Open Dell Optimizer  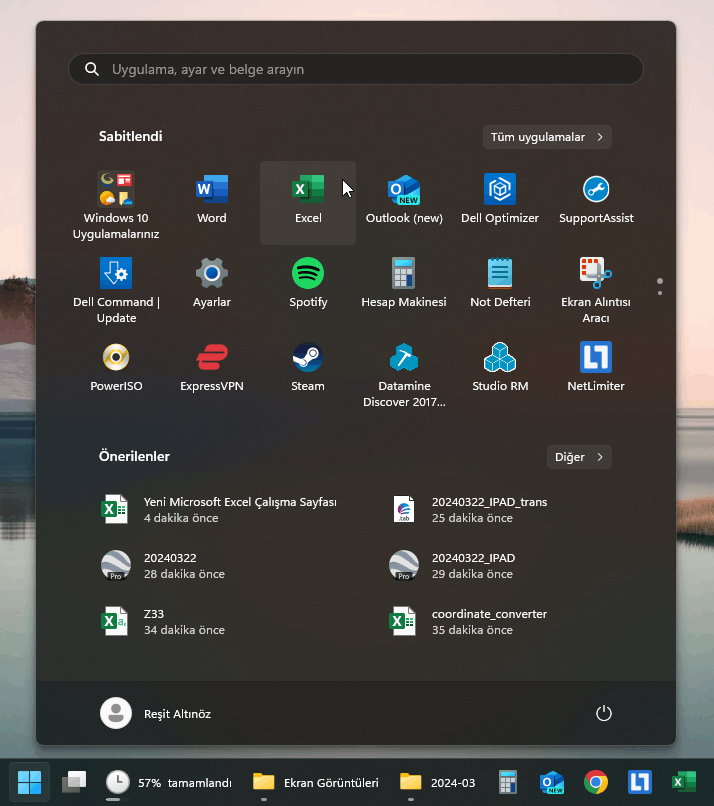(500, 204)
